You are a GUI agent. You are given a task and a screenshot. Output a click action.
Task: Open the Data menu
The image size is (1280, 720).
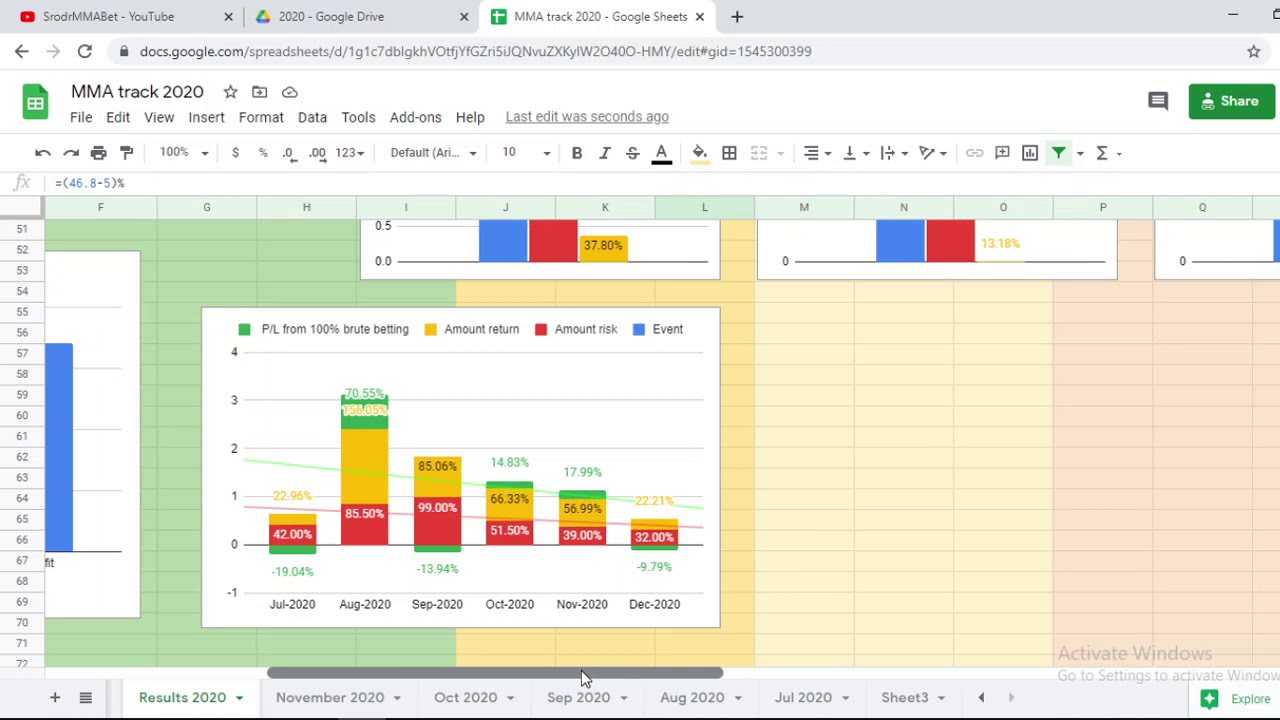tap(312, 117)
